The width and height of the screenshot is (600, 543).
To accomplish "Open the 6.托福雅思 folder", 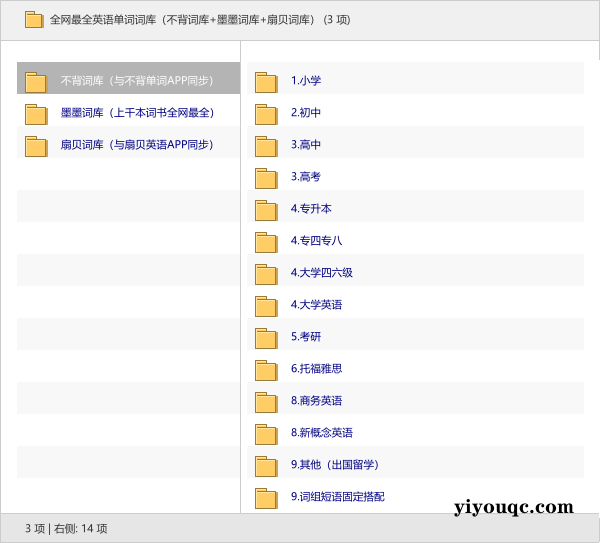I will pyautogui.click(x=316, y=369).
